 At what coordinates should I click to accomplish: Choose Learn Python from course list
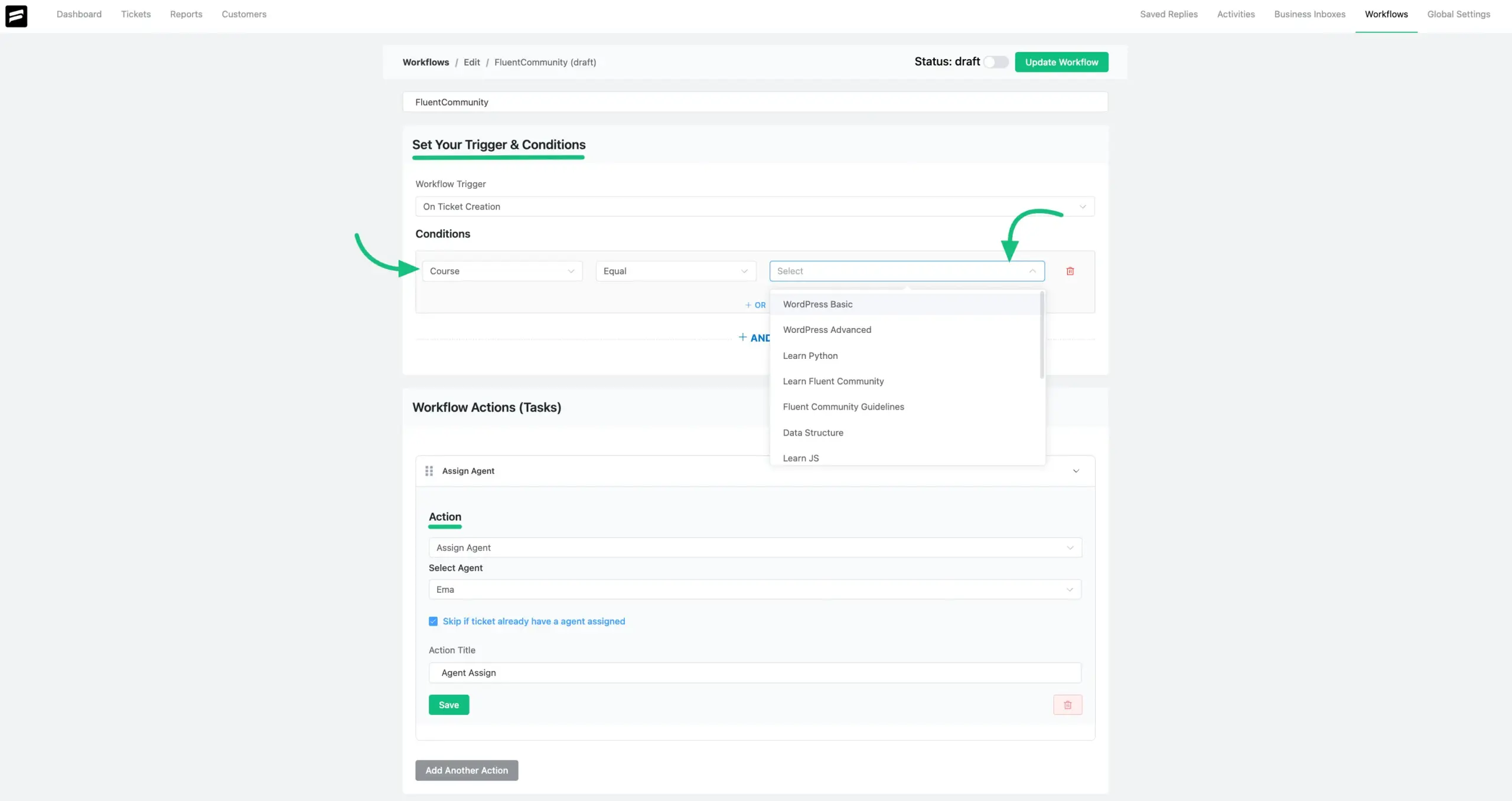810,355
